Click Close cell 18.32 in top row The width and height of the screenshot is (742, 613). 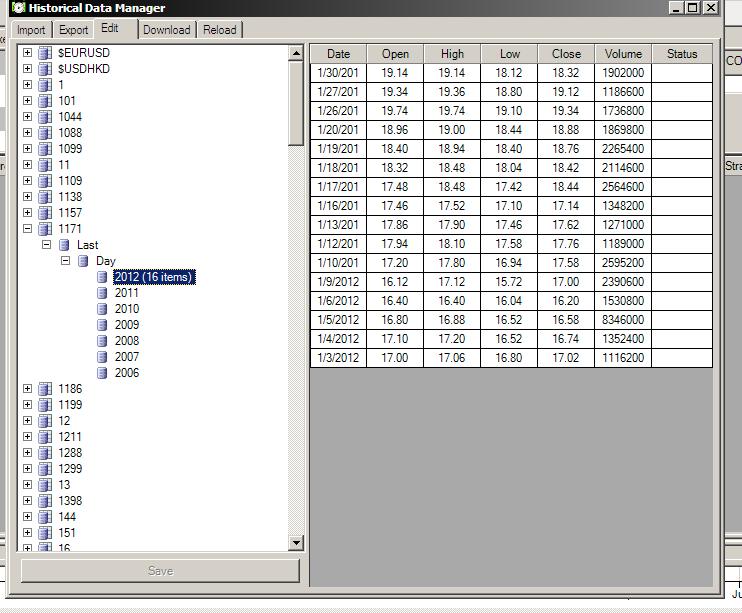click(566, 73)
